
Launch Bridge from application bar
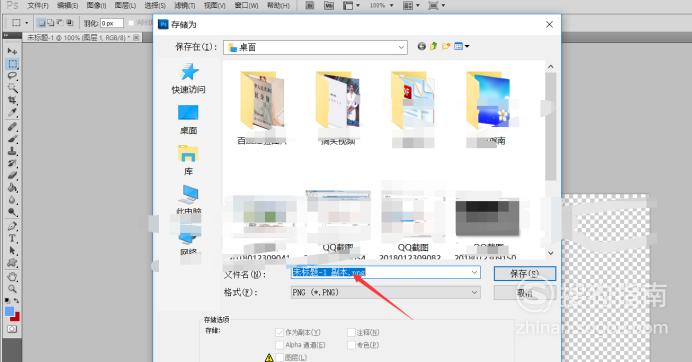(x=310, y=6)
